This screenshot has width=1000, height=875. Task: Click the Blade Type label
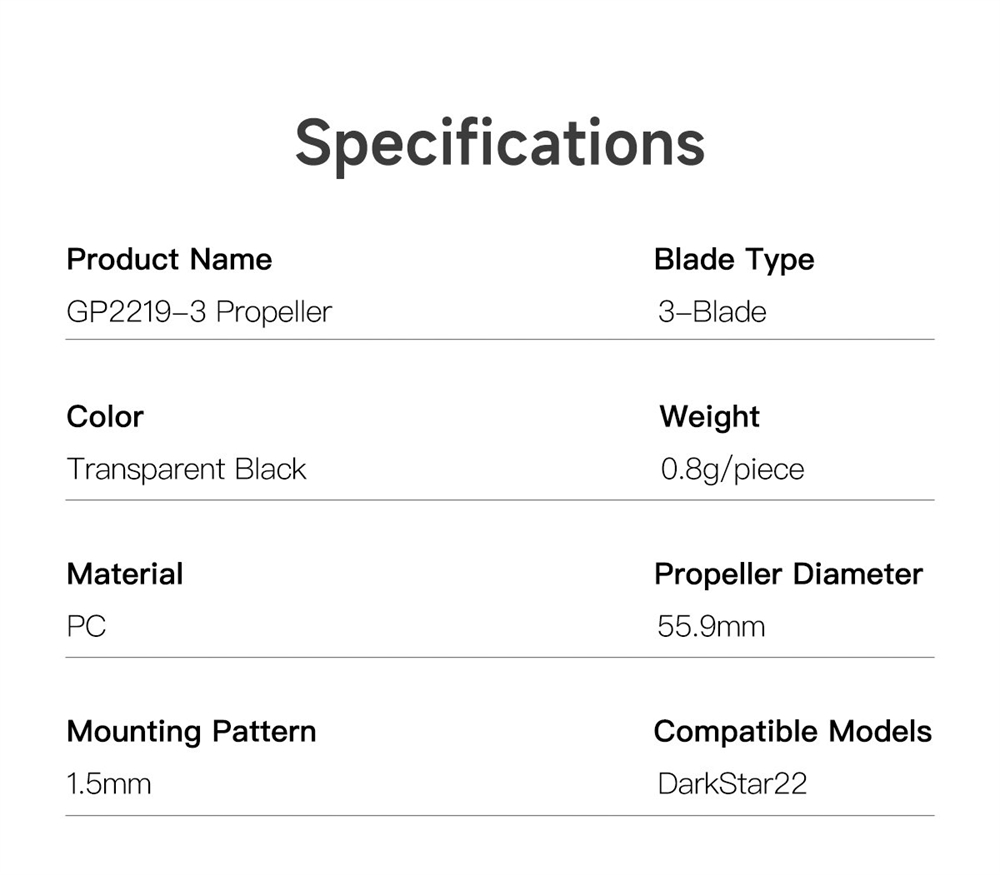coord(734,260)
